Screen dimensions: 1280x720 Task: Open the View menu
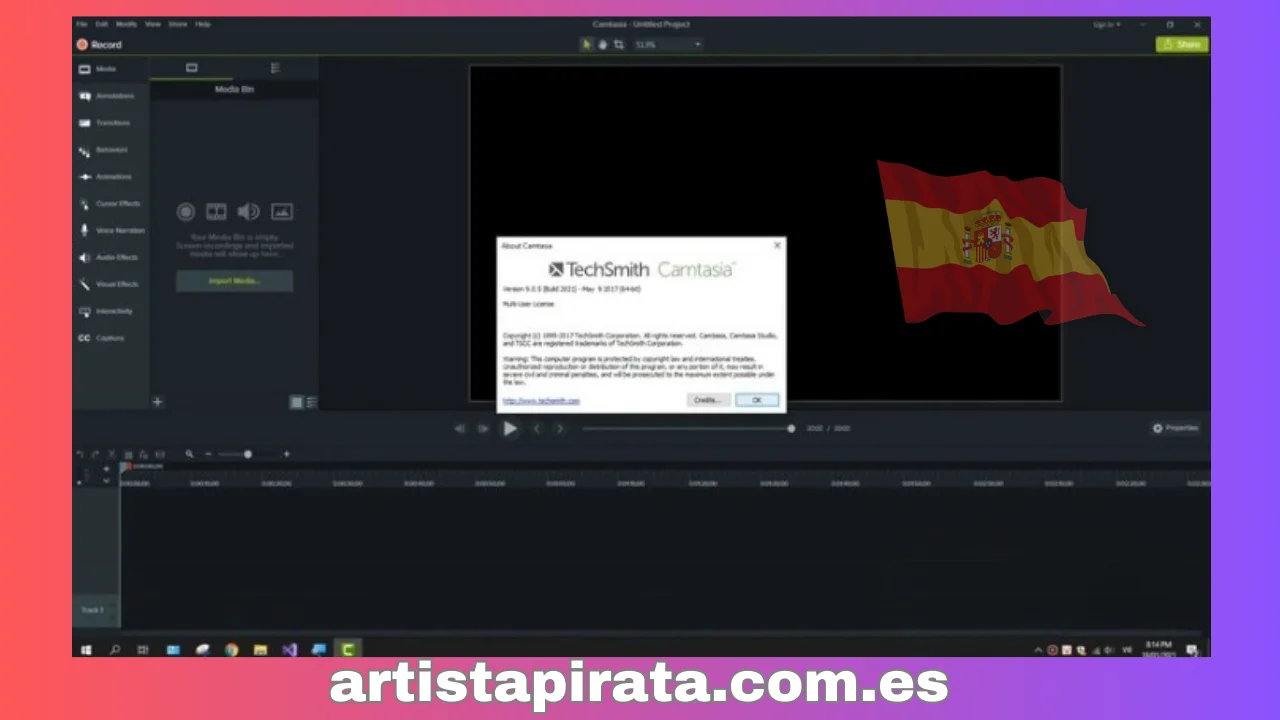153,24
